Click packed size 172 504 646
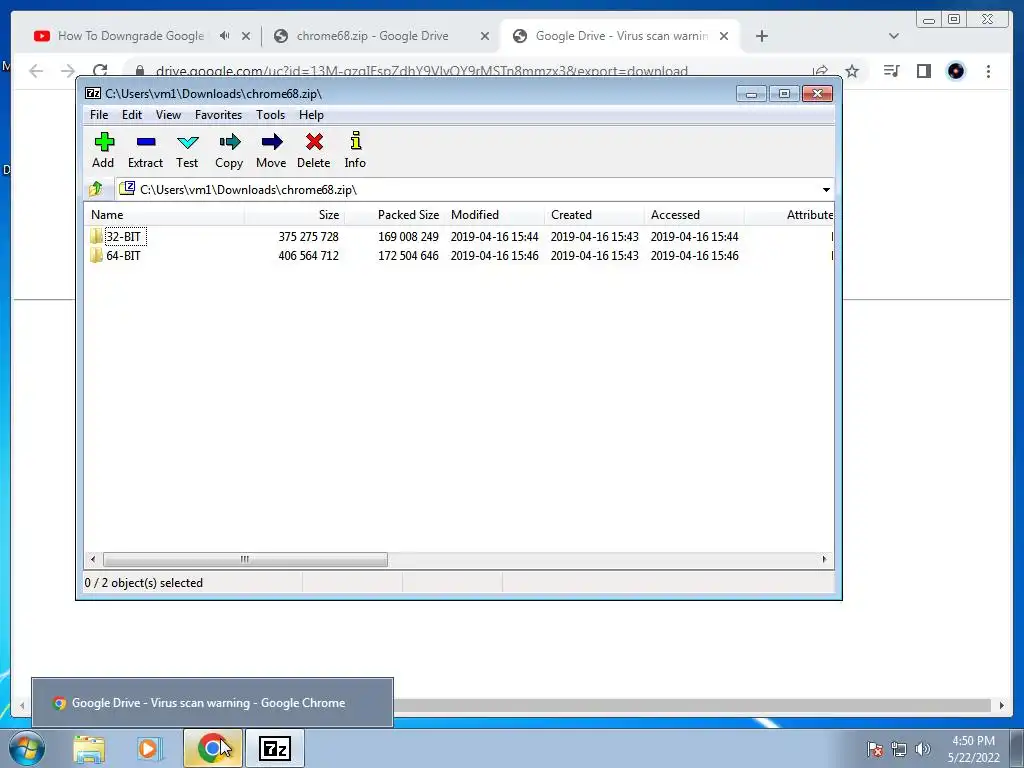1024x768 pixels. 408,255
